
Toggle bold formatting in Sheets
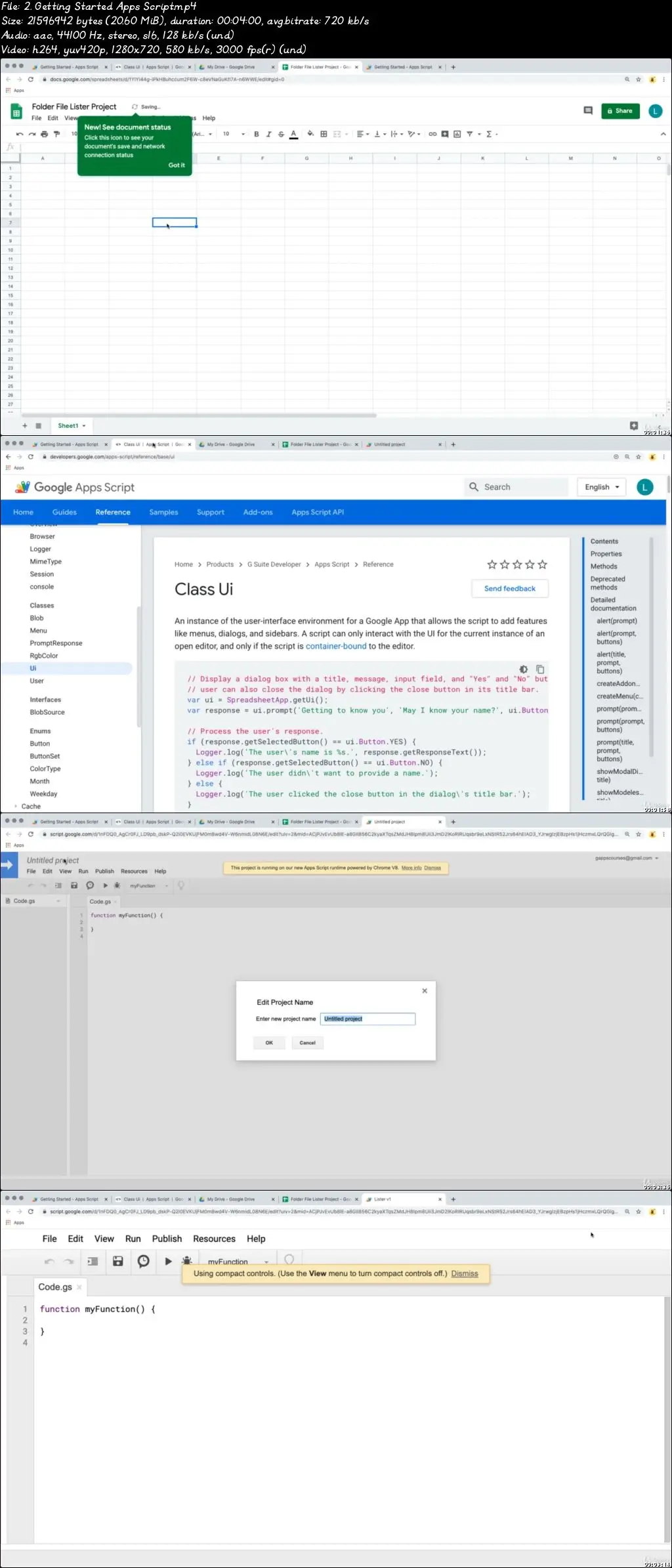click(257, 134)
